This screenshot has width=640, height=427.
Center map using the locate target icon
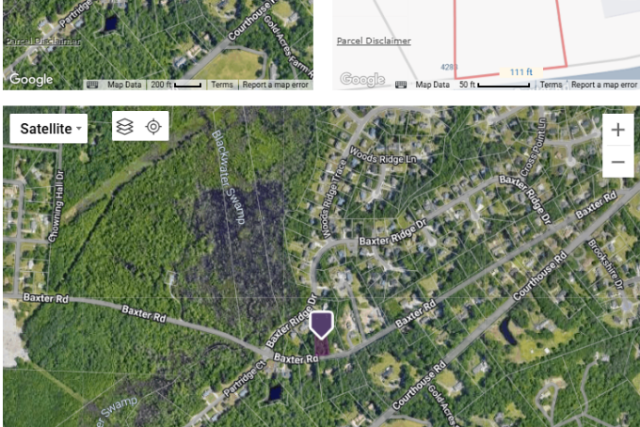153,127
